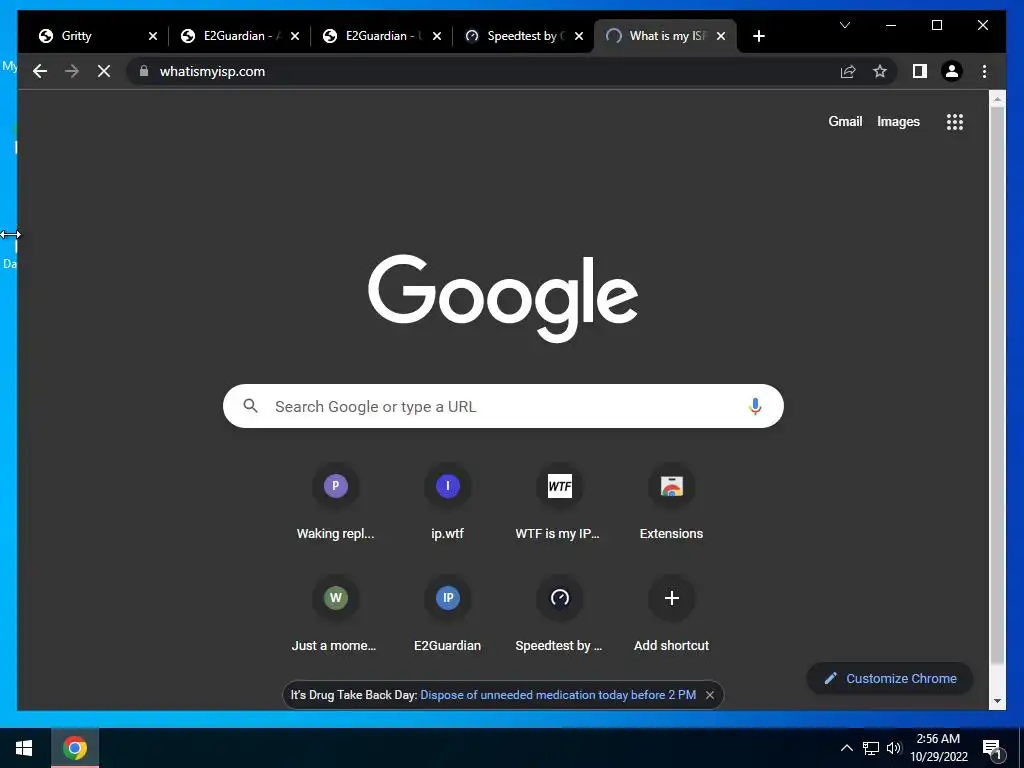Open the Gmail link

point(845,121)
